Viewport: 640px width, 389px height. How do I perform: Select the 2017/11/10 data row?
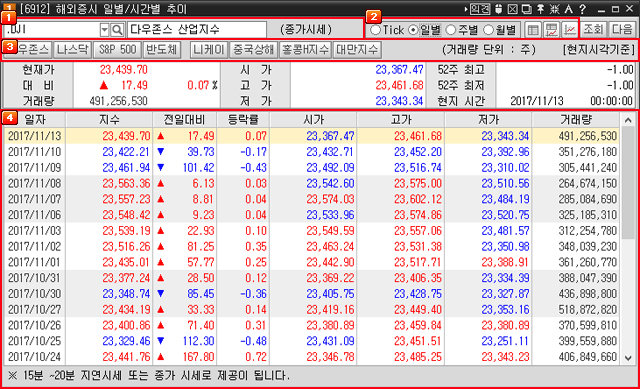pos(312,152)
